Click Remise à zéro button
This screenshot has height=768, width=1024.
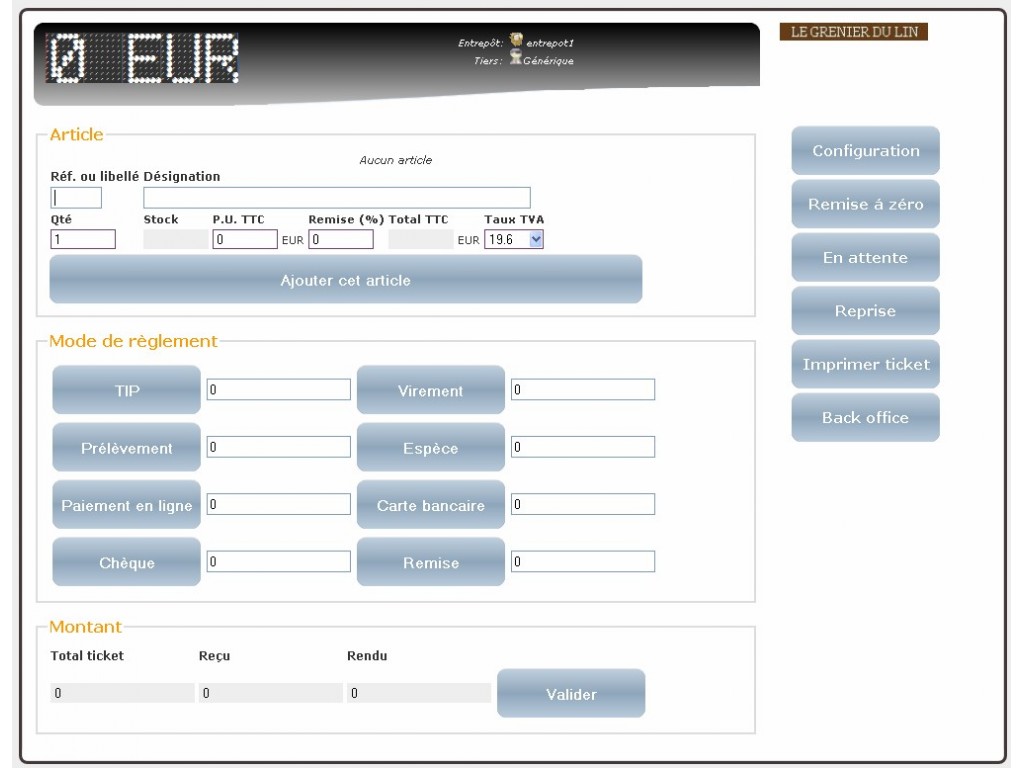pos(865,204)
